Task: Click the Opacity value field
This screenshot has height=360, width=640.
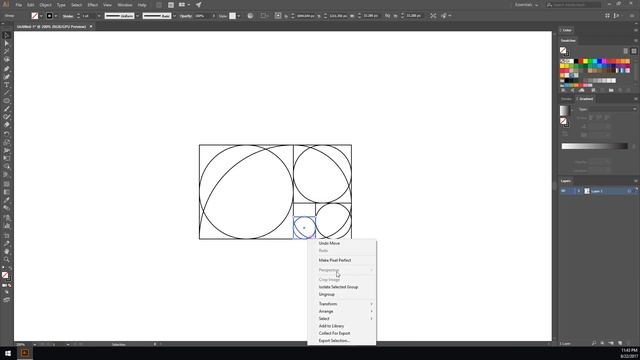Action: (x=202, y=16)
